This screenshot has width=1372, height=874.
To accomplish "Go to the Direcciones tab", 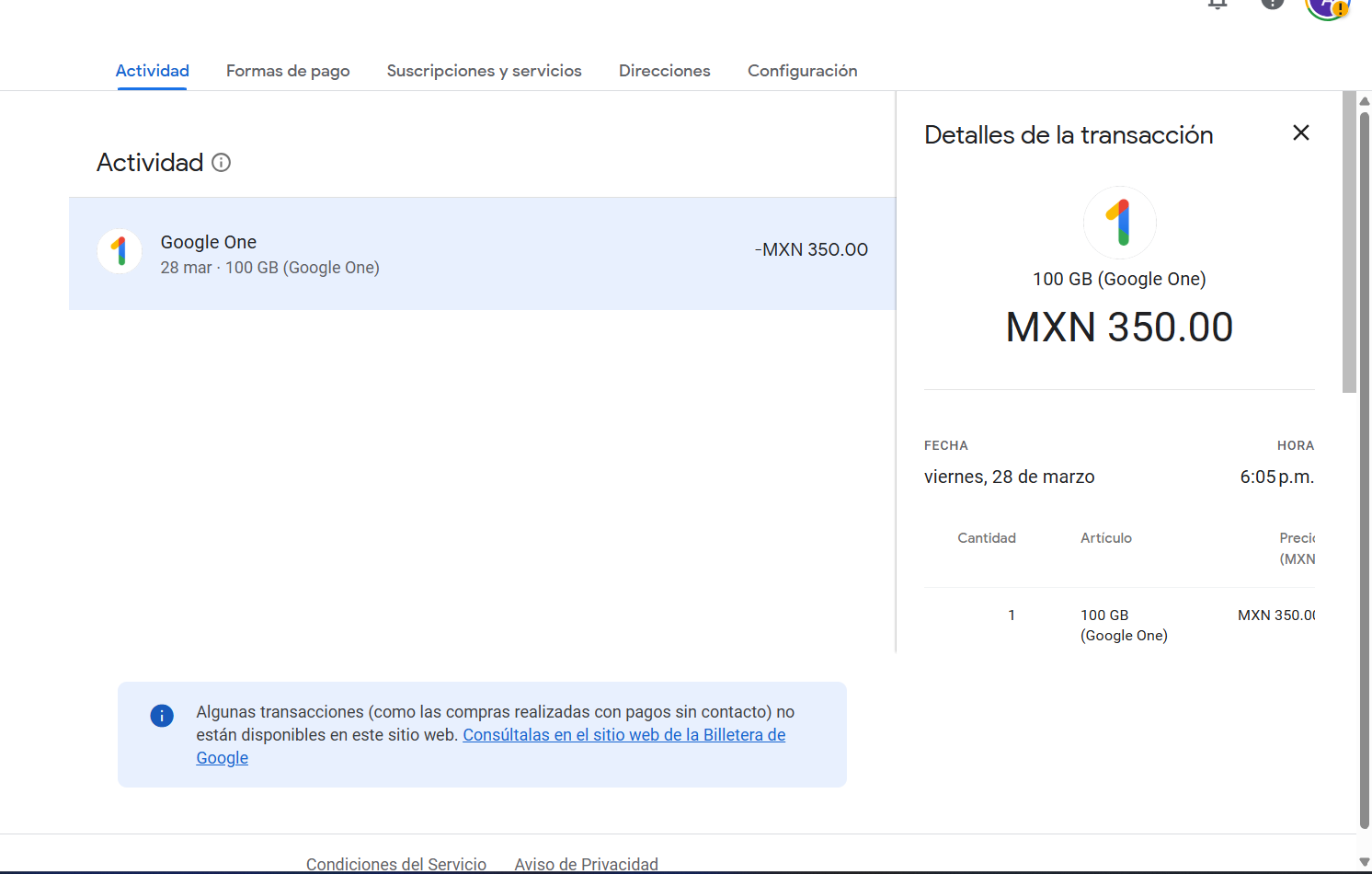I will tap(664, 71).
